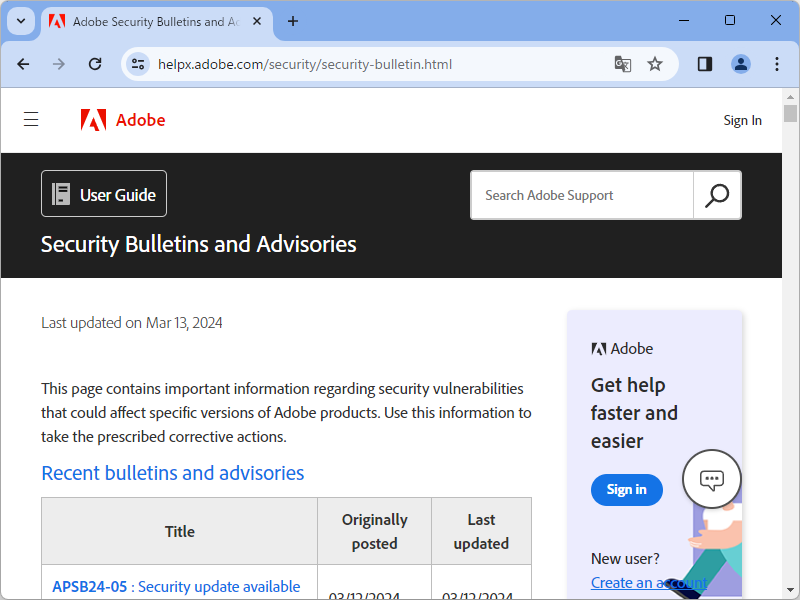Click the page's vertical scrollbar thumb
The width and height of the screenshot is (800, 600).
(x=790, y=112)
